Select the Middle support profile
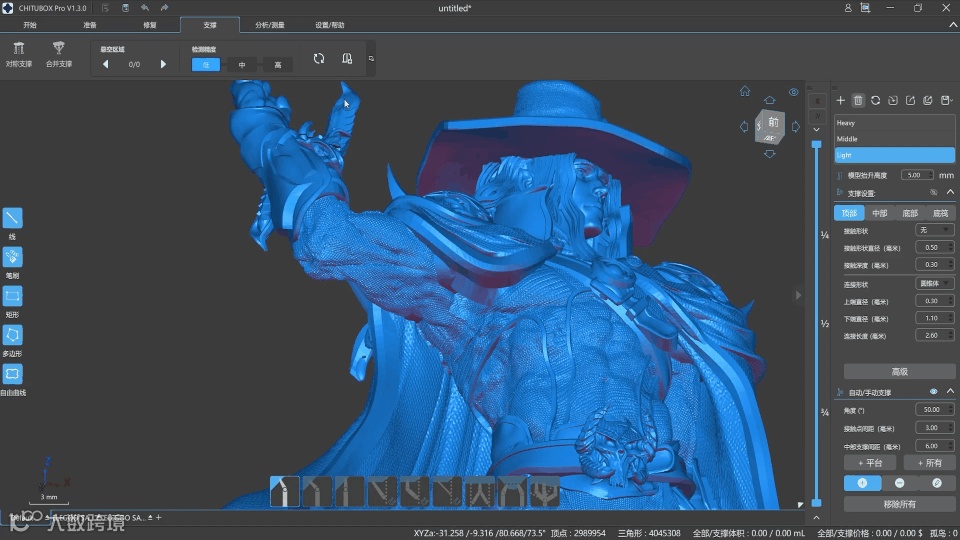The height and width of the screenshot is (540, 960). click(894, 139)
